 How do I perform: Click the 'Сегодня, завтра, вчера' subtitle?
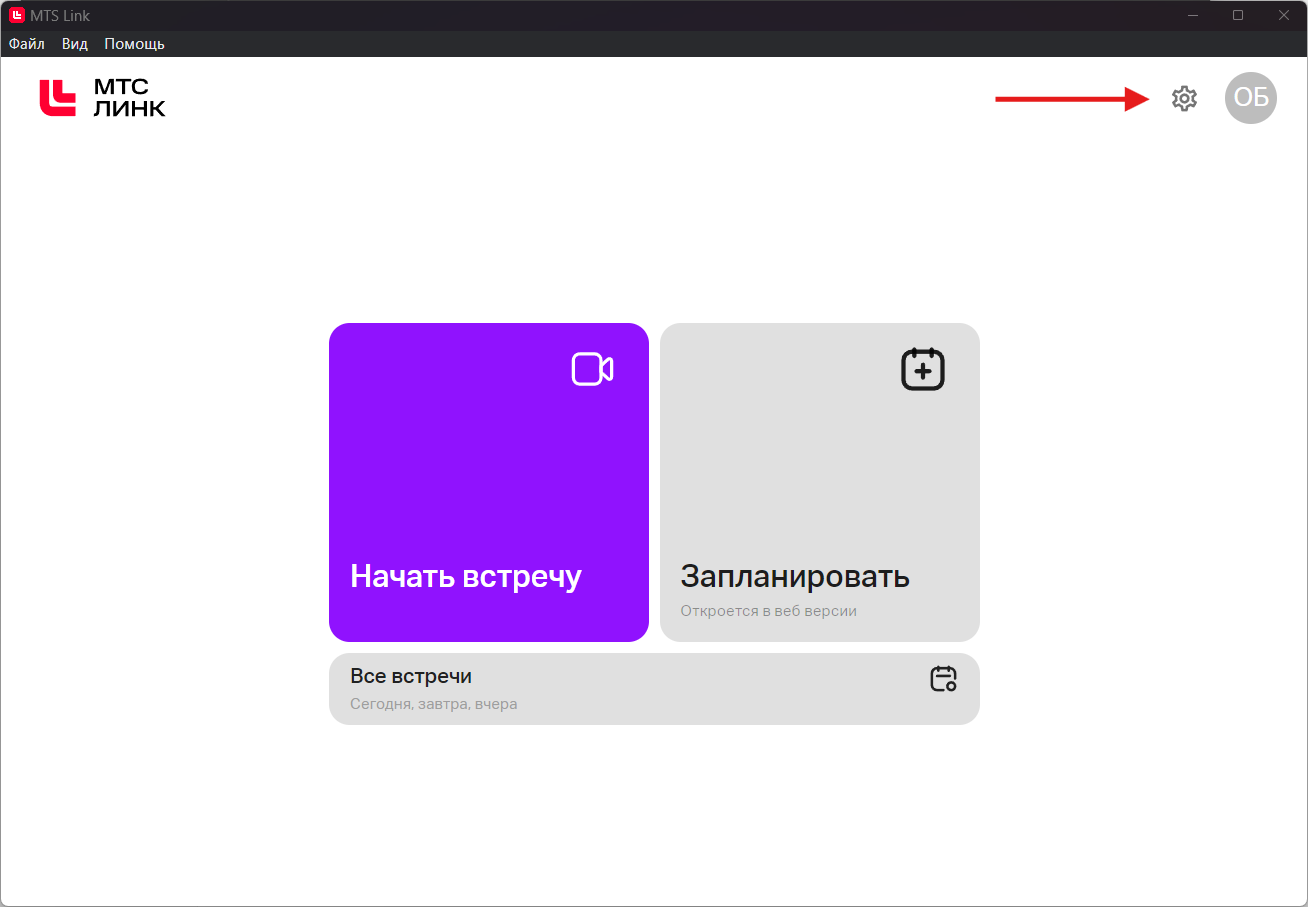tap(434, 704)
